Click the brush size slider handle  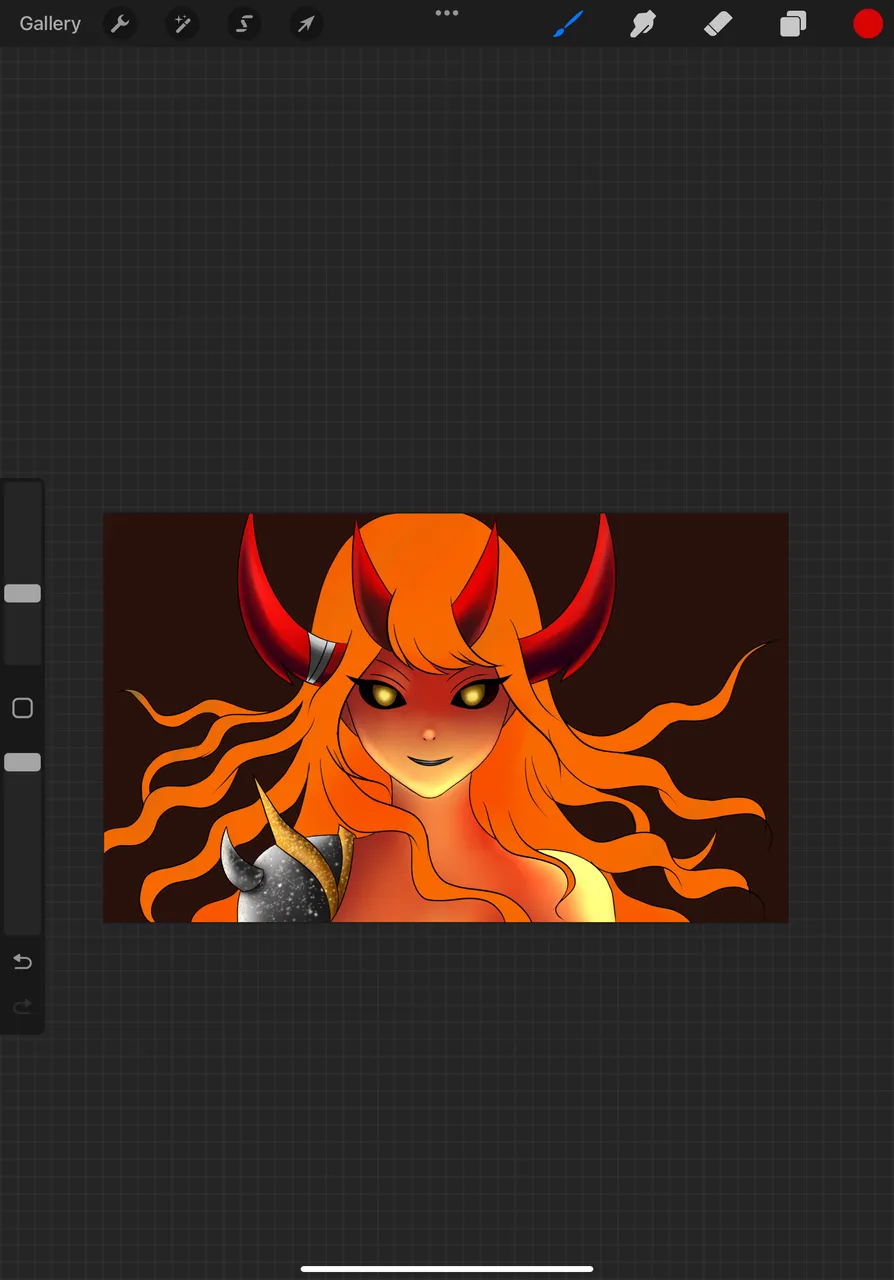(x=22, y=593)
